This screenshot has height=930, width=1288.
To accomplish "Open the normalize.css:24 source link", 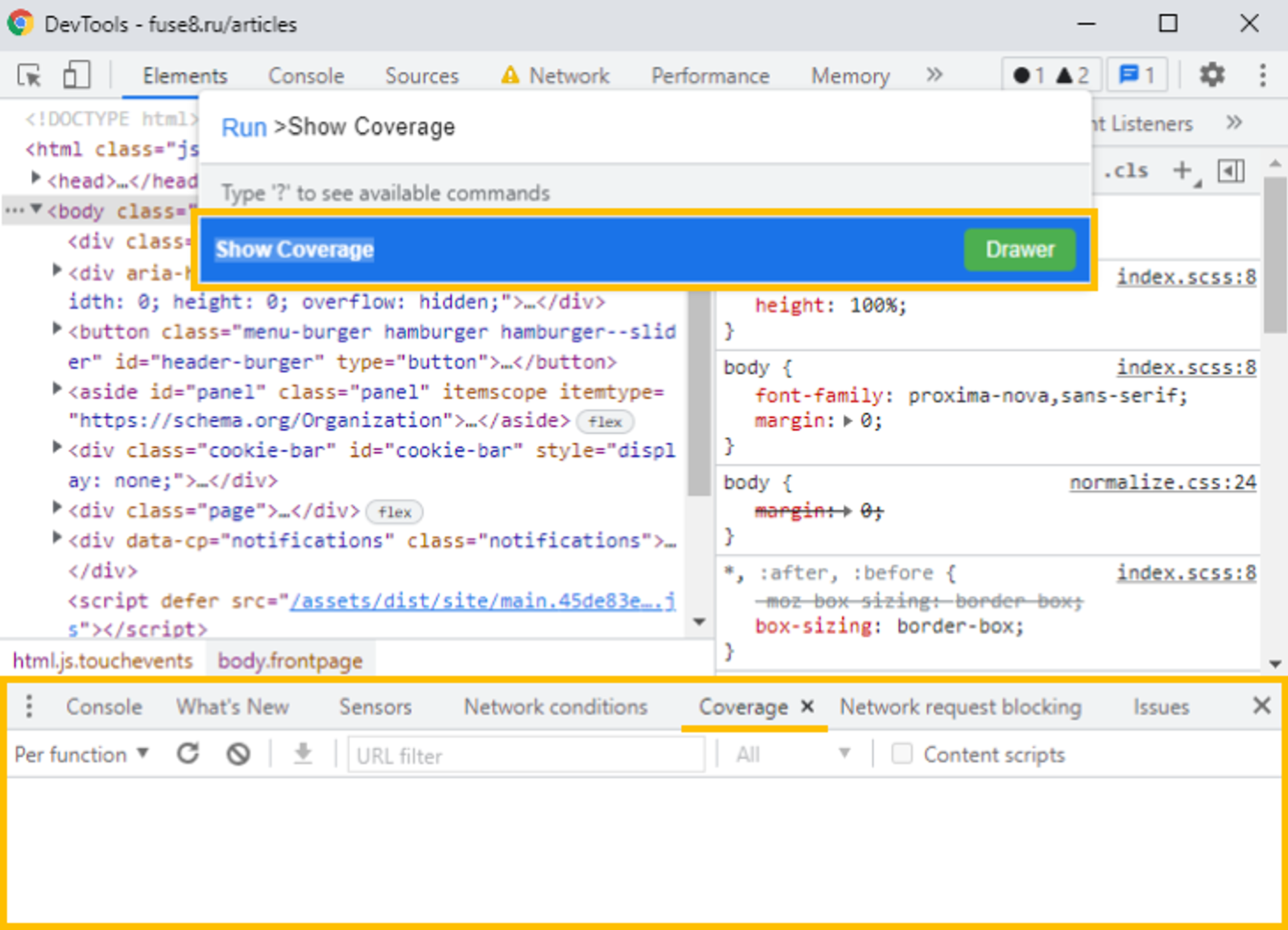I will pyautogui.click(x=1162, y=482).
